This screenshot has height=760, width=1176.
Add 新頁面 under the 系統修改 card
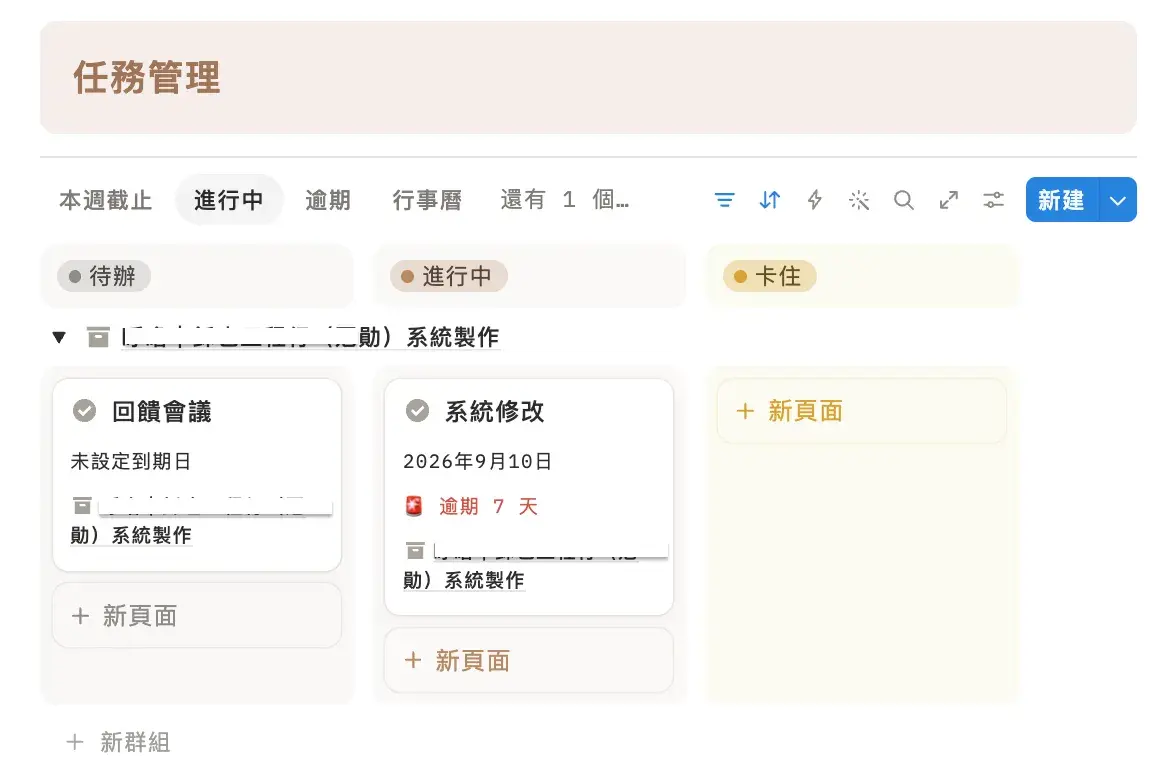tap(529, 661)
